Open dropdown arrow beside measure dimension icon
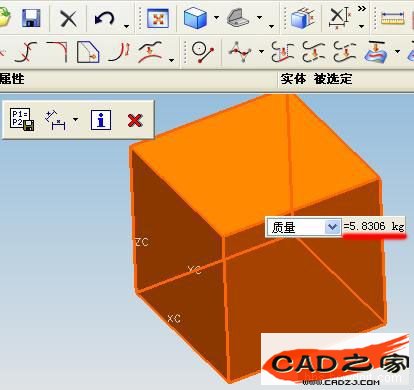The image size is (414, 390). click(76, 119)
